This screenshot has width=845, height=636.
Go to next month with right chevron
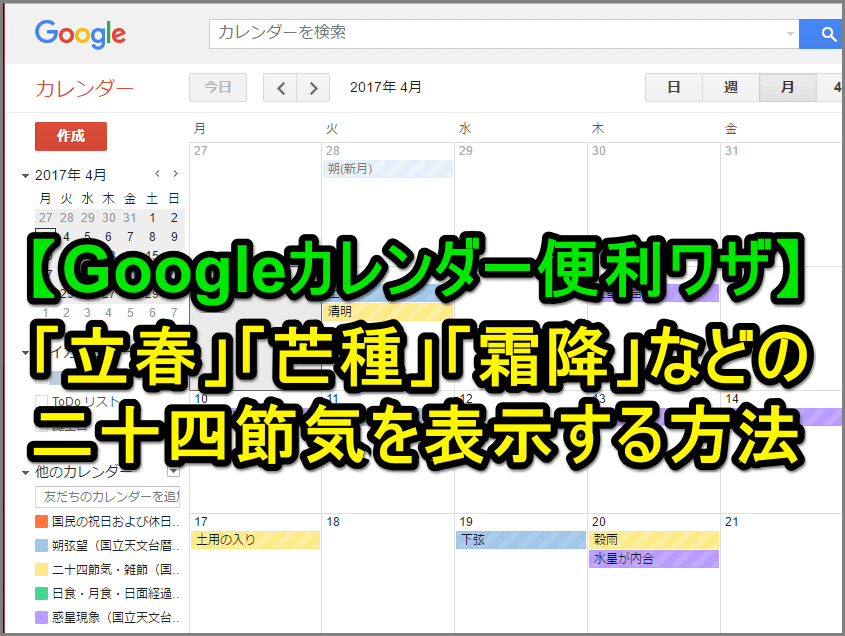point(313,87)
